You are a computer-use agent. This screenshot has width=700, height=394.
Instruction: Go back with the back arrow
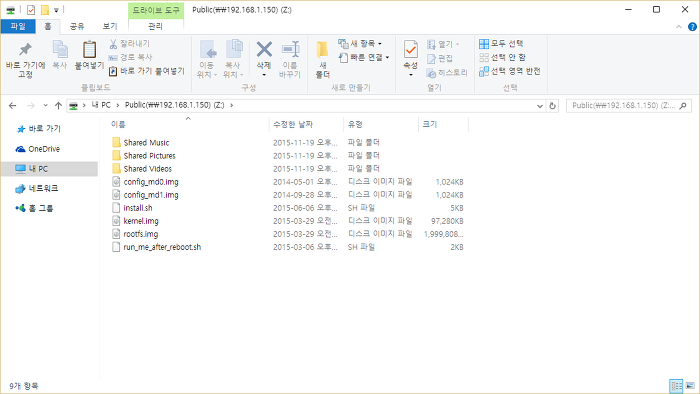point(12,105)
